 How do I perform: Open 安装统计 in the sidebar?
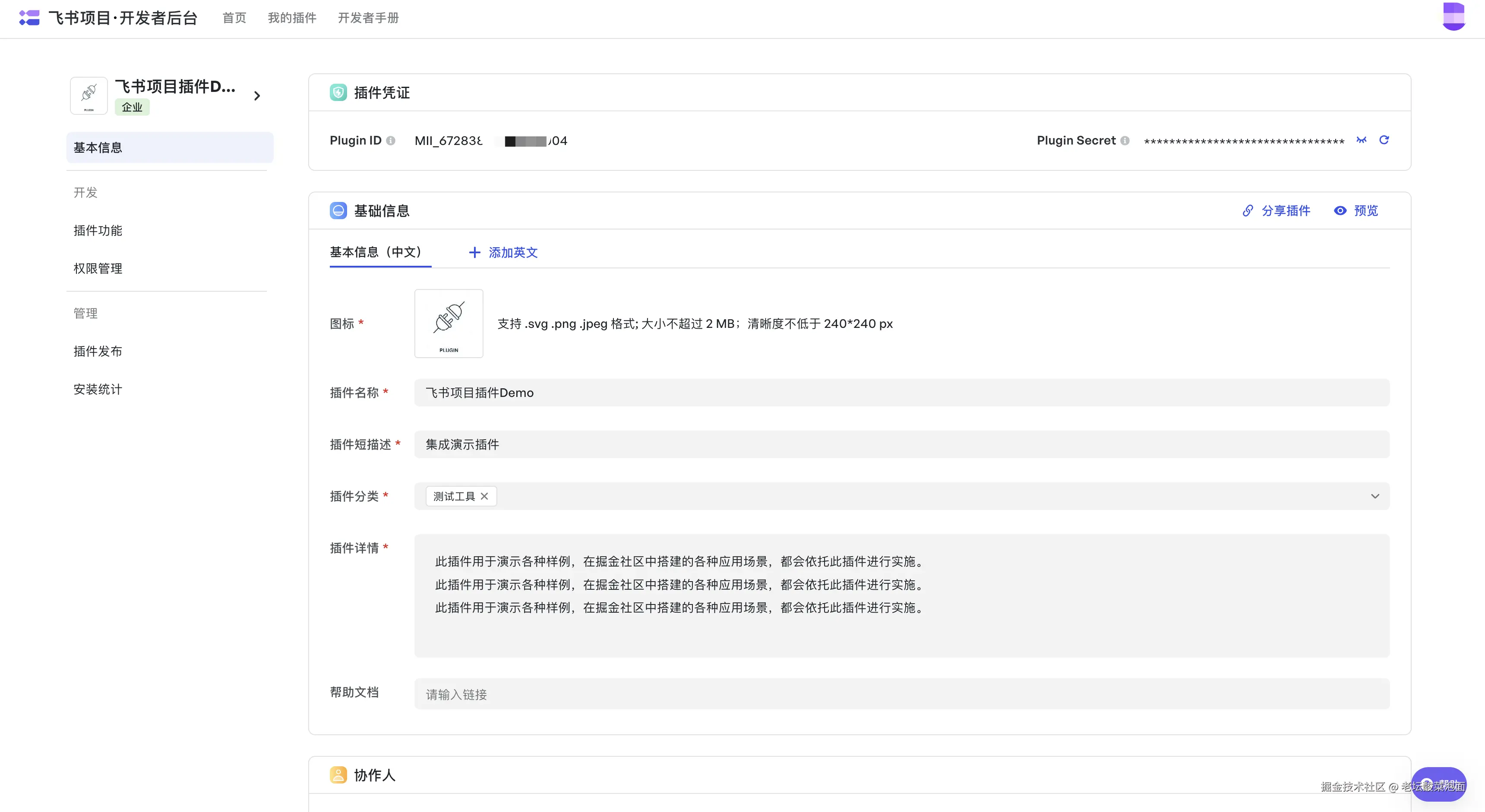pyautogui.click(x=98, y=390)
